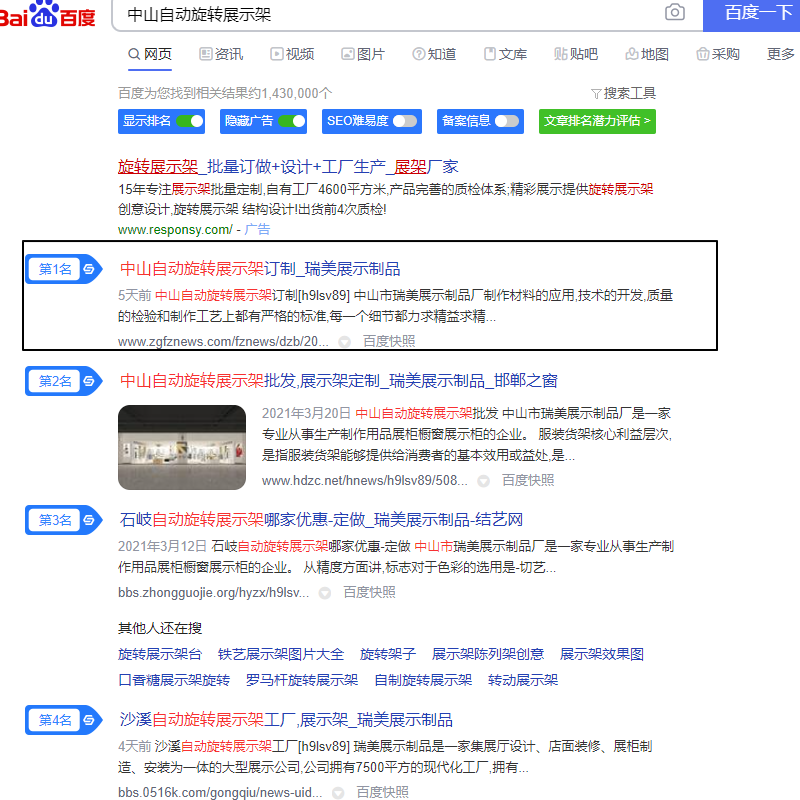Click the www.responsy.com ad URL
Image resolution: width=800 pixels, height=800 pixels.
pos(175,230)
